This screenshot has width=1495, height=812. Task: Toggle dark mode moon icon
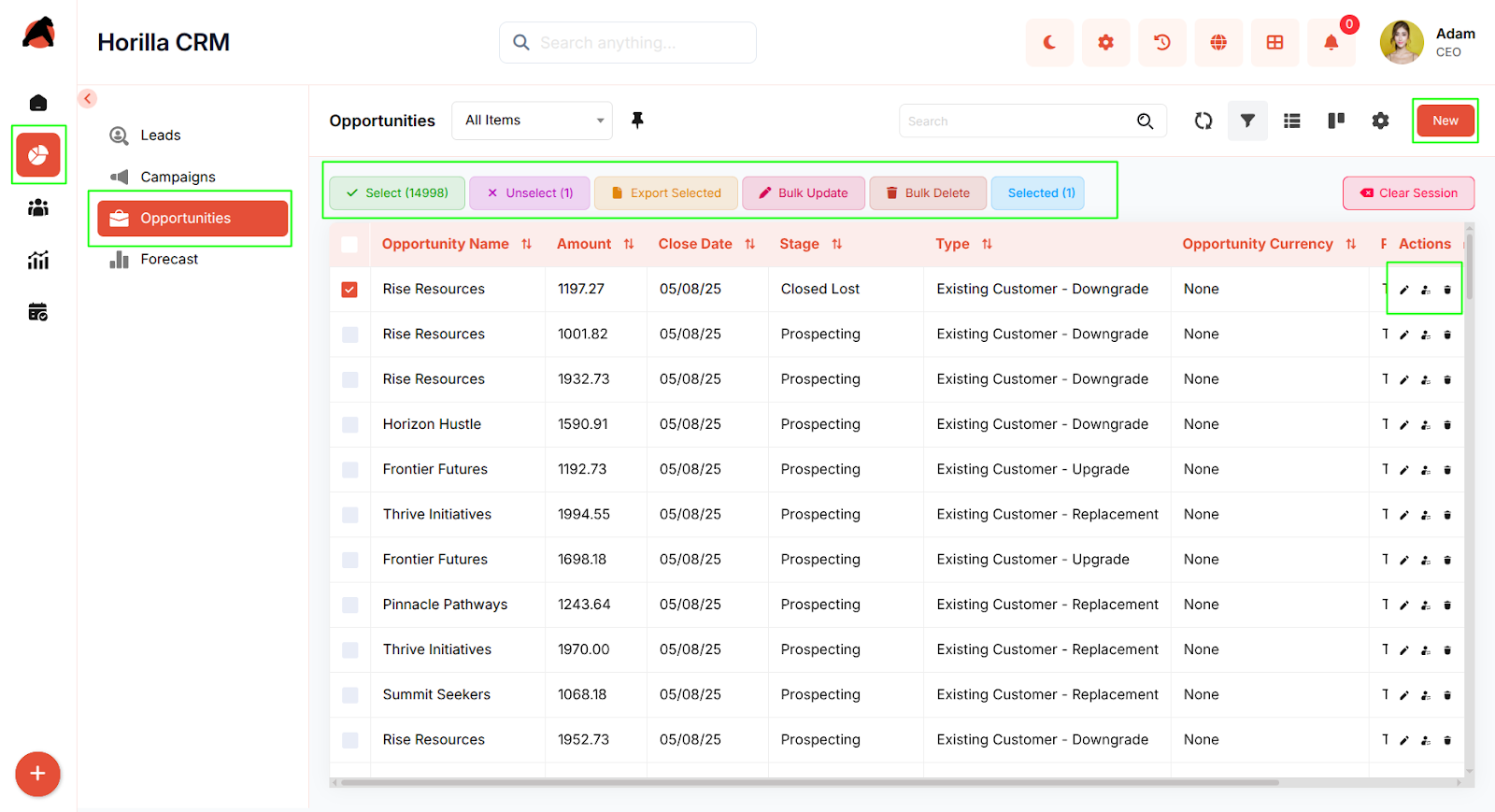[x=1049, y=43]
